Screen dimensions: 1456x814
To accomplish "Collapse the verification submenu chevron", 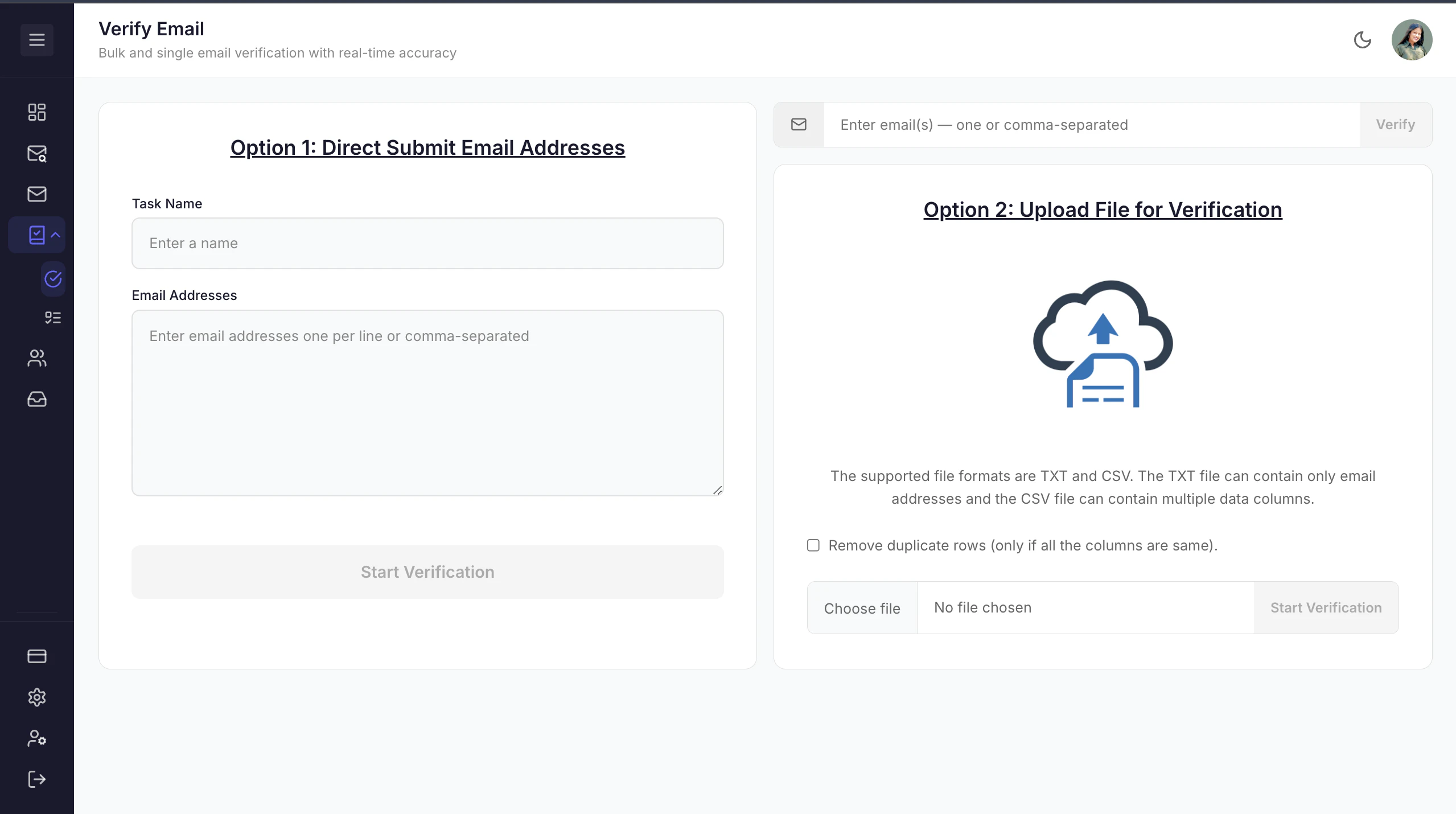I will click(56, 235).
